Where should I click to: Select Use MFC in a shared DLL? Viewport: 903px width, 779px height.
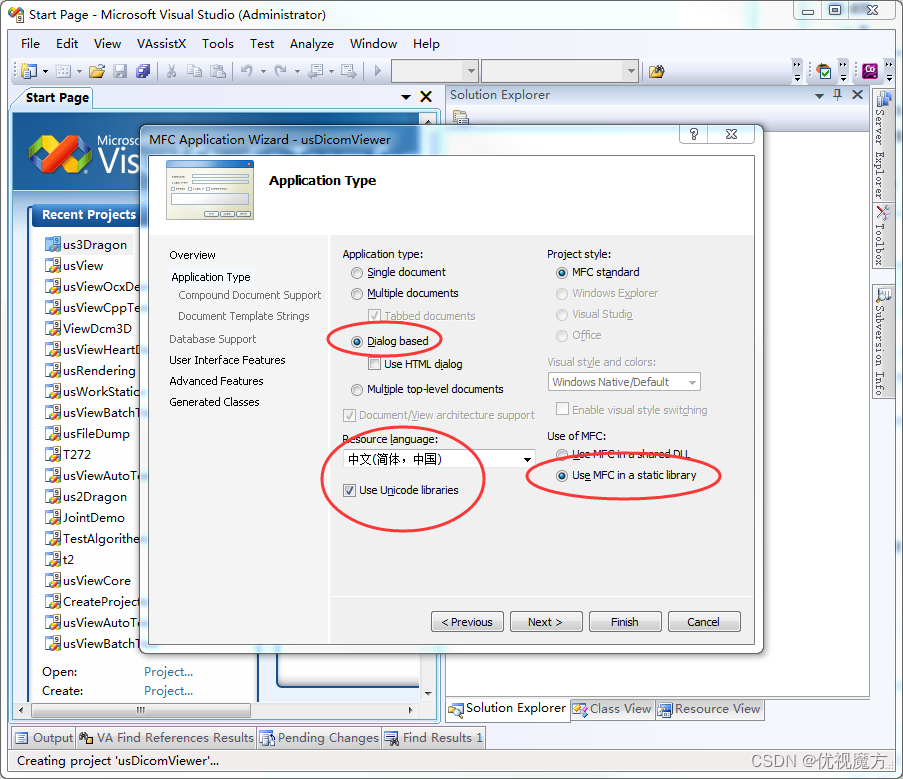click(561, 454)
